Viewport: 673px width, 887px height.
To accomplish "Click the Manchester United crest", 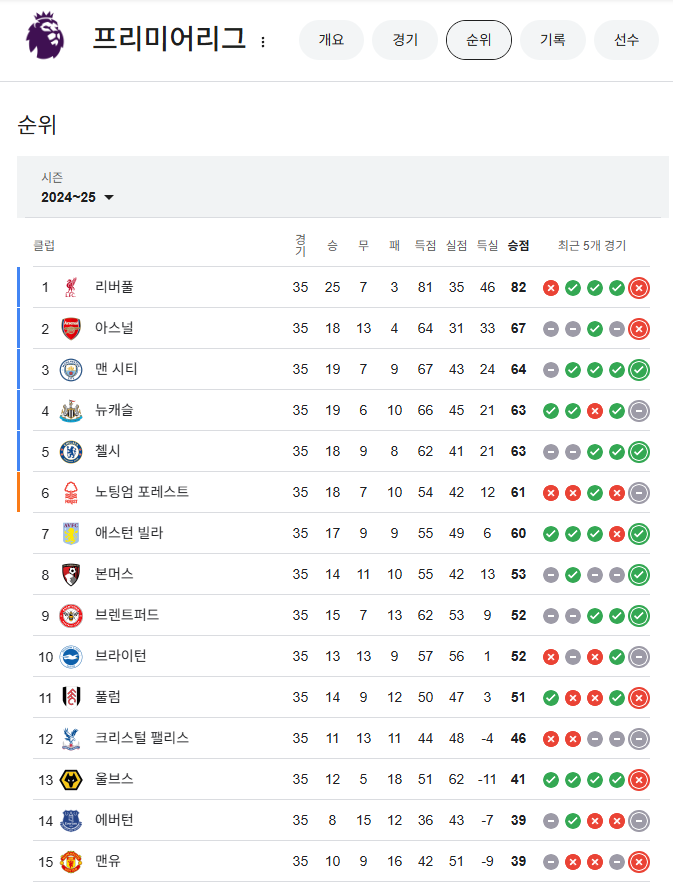I will pyautogui.click(x=71, y=862).
